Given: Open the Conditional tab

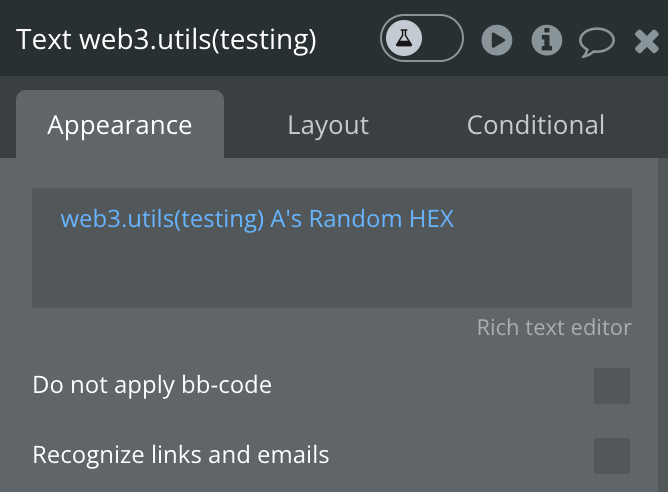Looking at the screenshot, I should click(536, 125).
